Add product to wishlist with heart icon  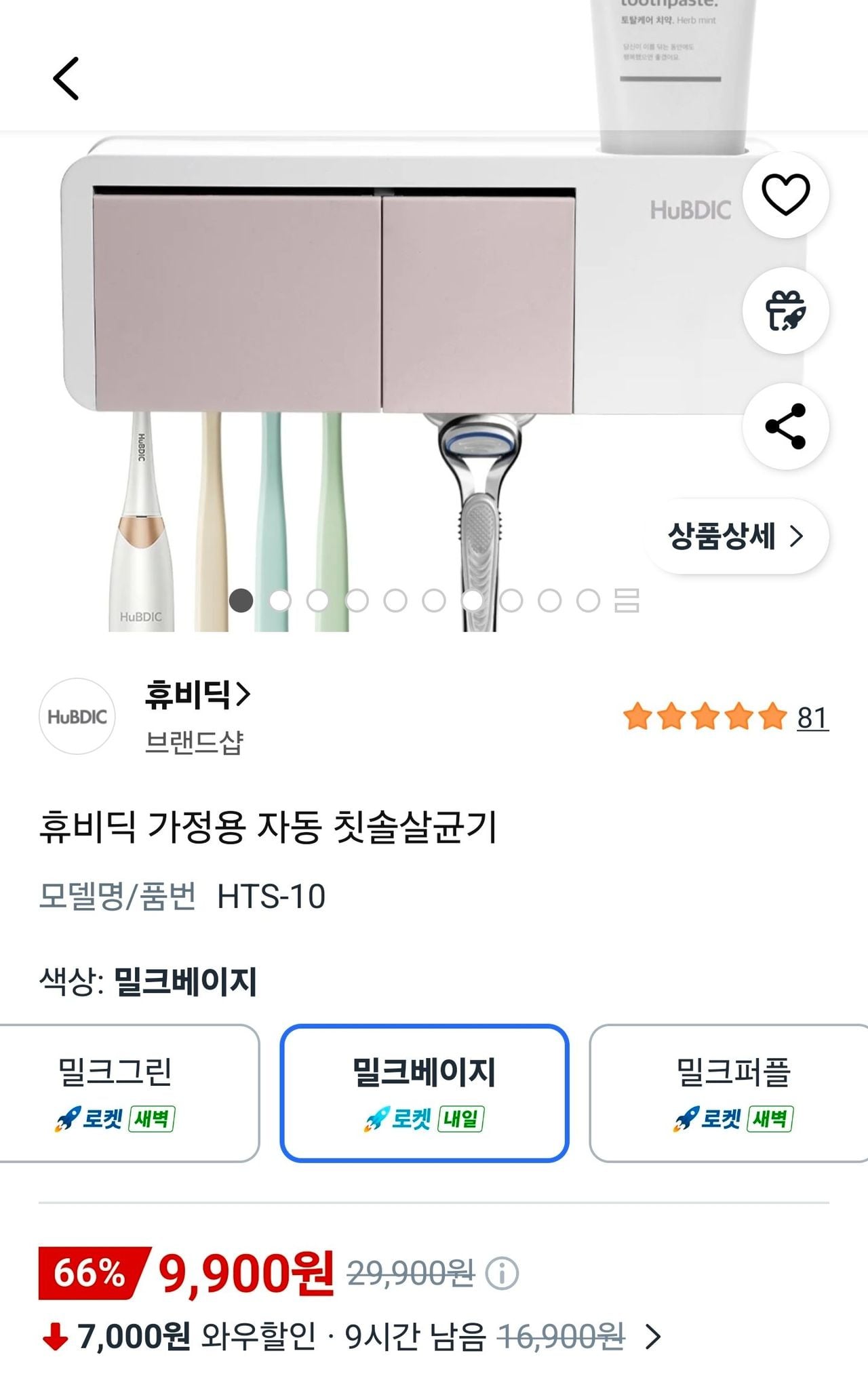785,195
